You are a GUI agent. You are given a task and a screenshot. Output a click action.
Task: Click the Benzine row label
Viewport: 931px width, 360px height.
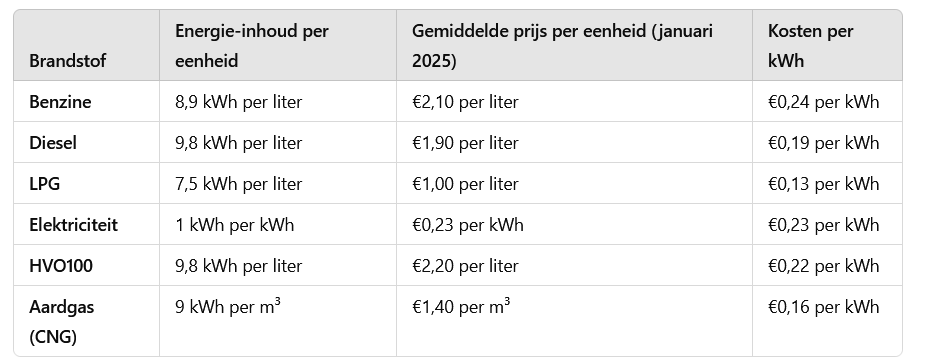tap(60, 102)
